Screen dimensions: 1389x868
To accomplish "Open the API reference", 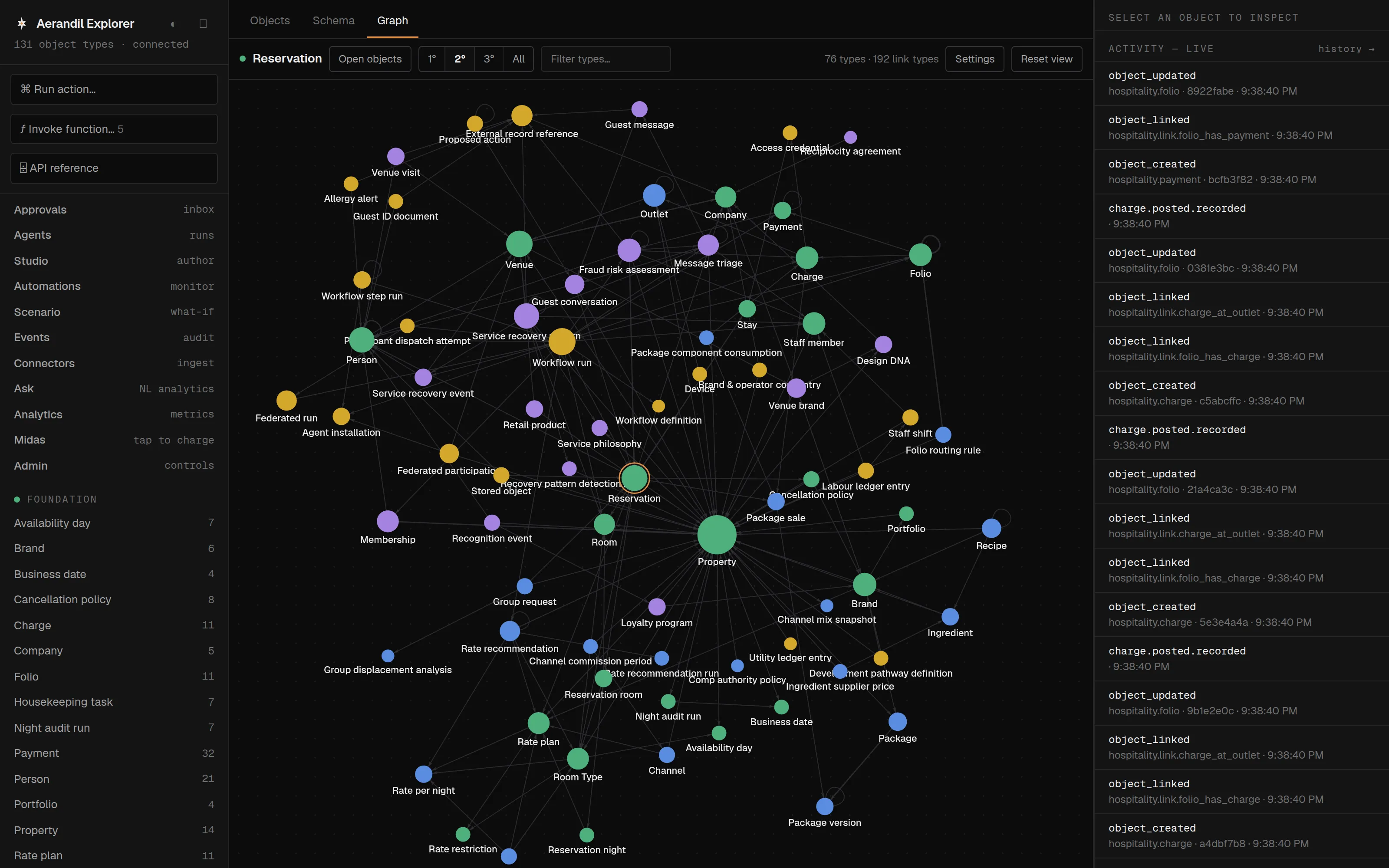I will [x=114, y=168].
